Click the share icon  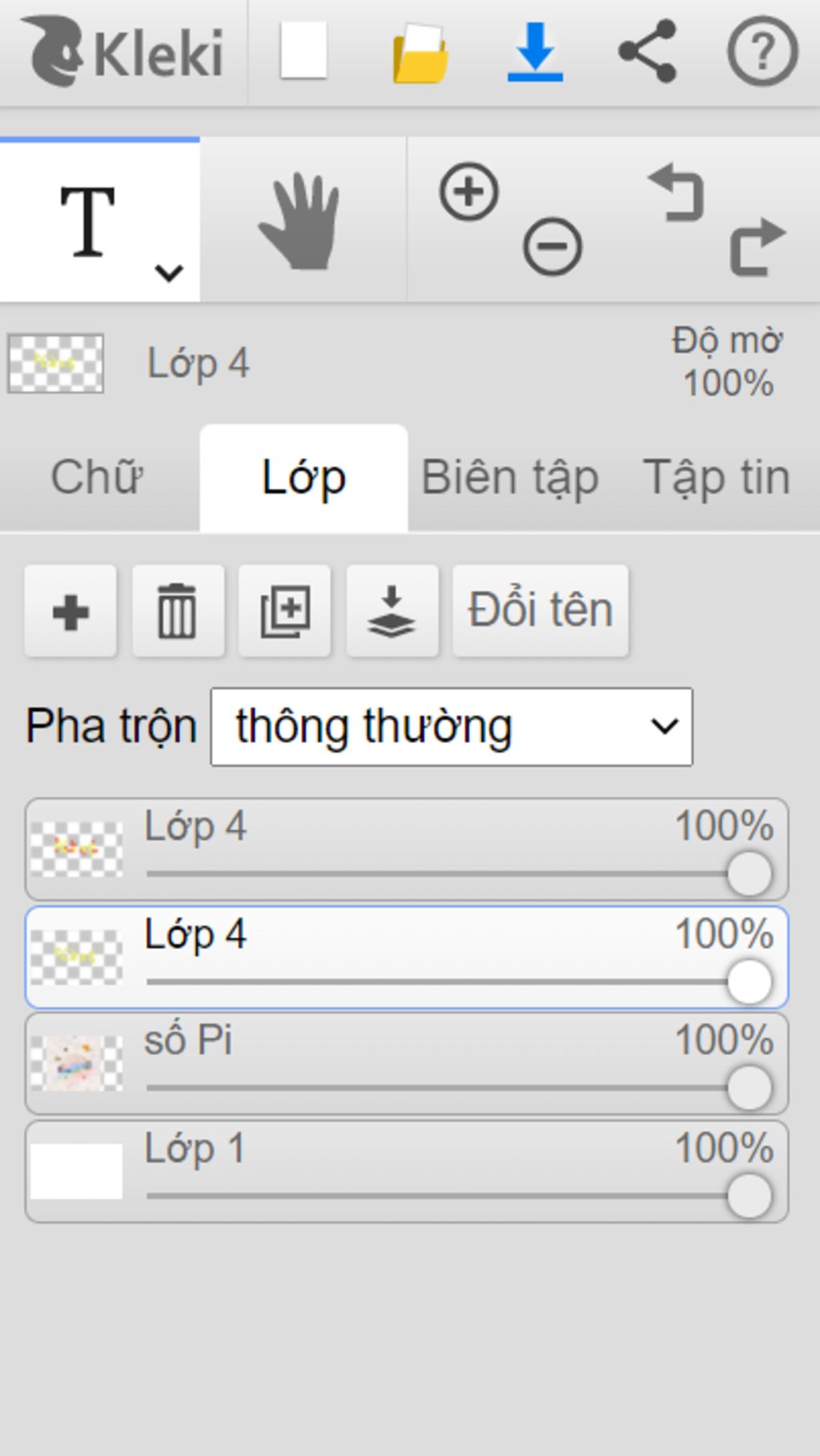[648, 52]
